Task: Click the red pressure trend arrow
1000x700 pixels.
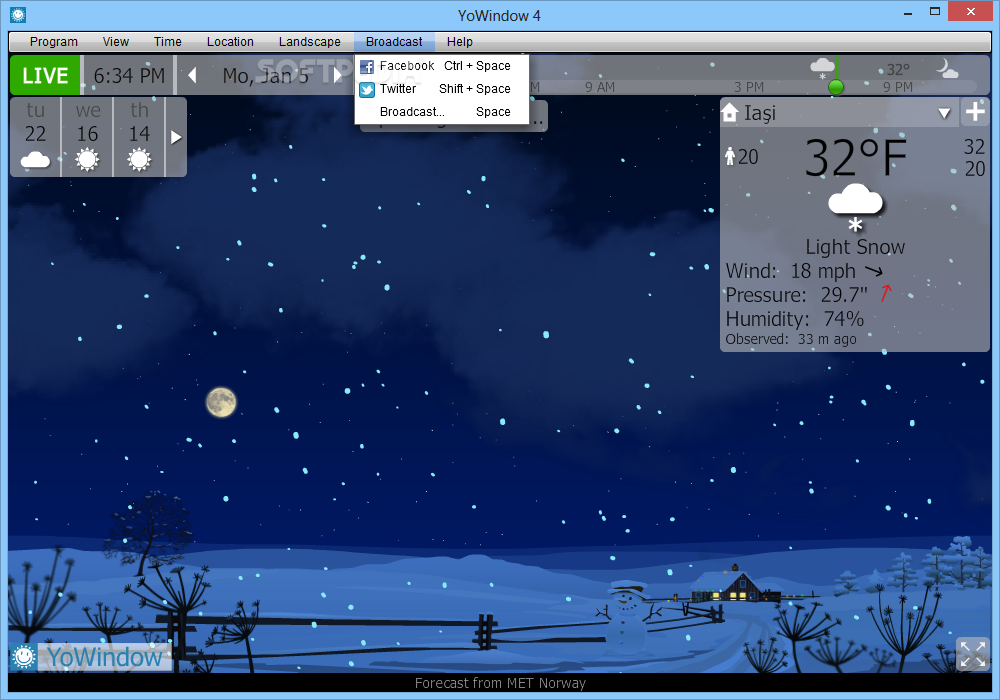Action: (886, 293)
